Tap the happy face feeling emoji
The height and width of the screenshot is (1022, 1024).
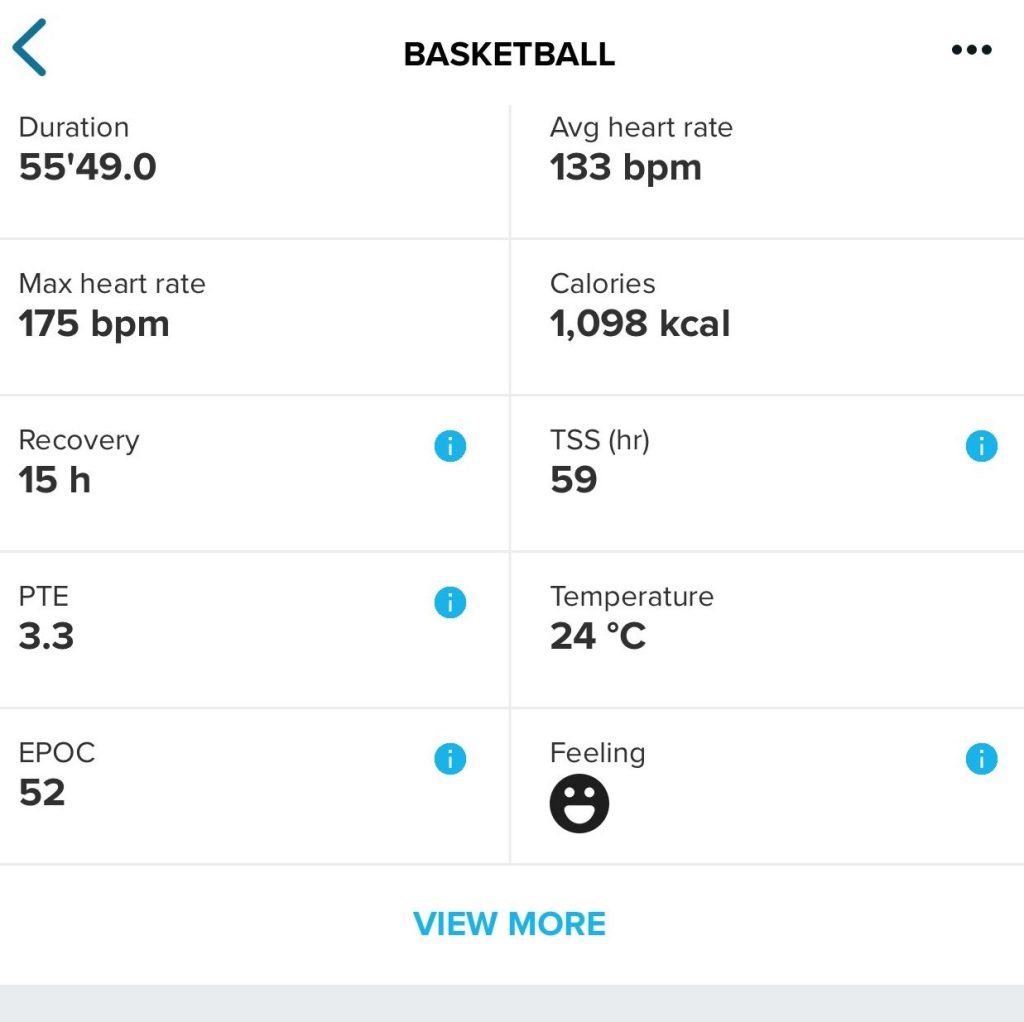coord(579,803)
